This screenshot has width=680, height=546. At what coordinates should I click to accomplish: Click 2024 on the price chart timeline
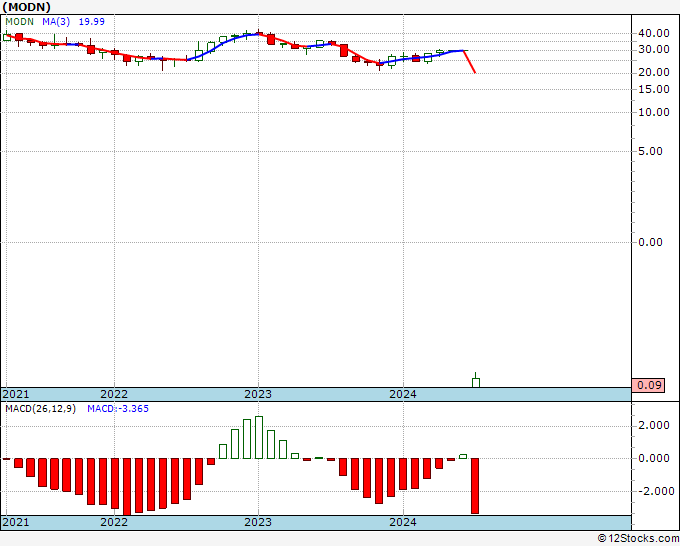pyautogui.click(x=403, y=394)
